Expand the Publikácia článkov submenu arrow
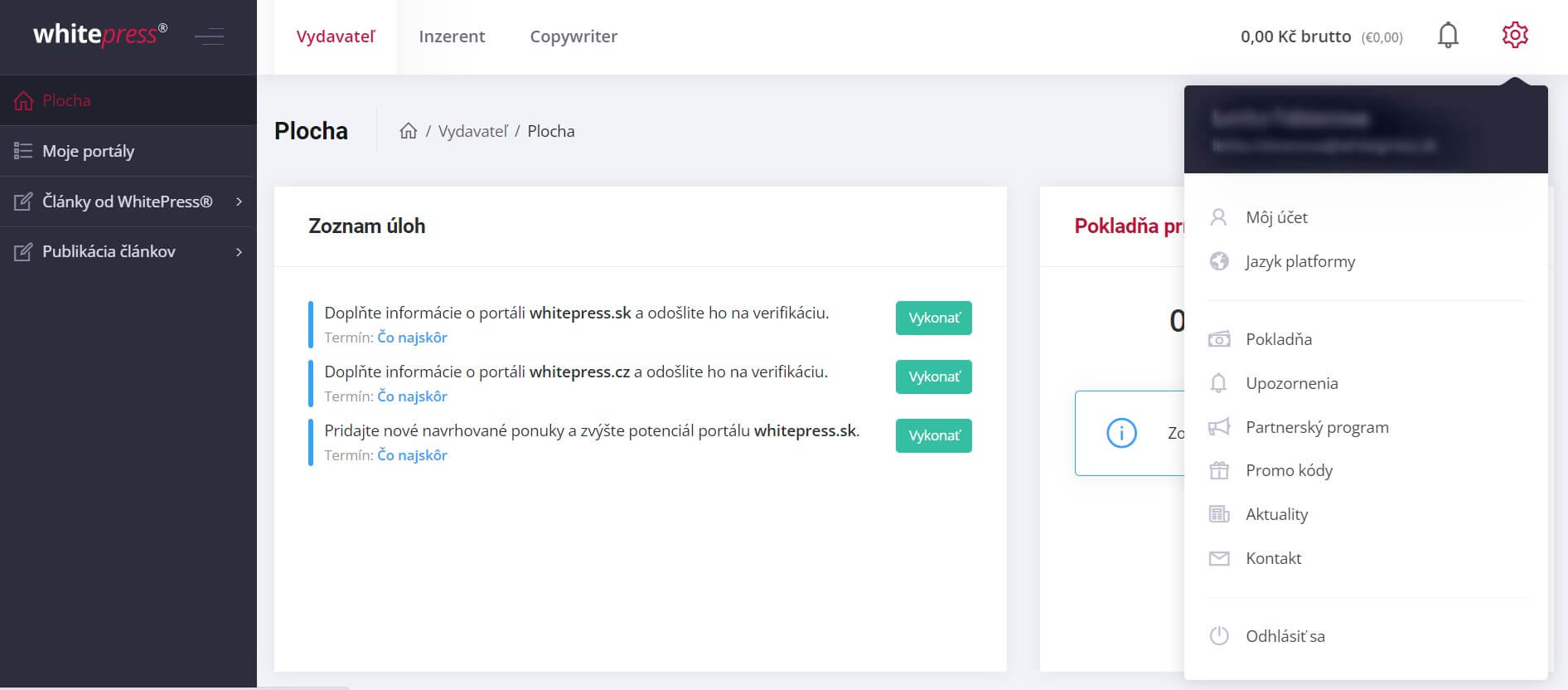This screenshot has height=690, width=1568. pyautogui.click(x=239, y=251)
